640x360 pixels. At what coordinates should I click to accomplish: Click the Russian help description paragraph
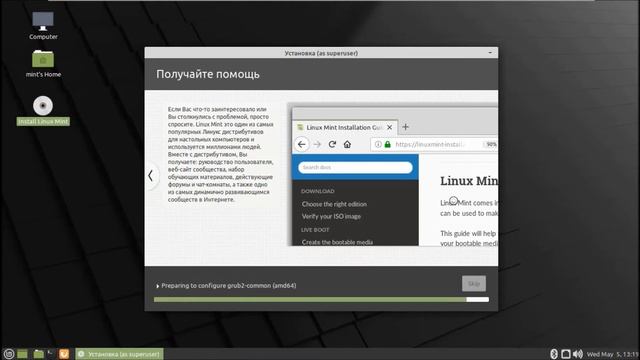(220, 154)
